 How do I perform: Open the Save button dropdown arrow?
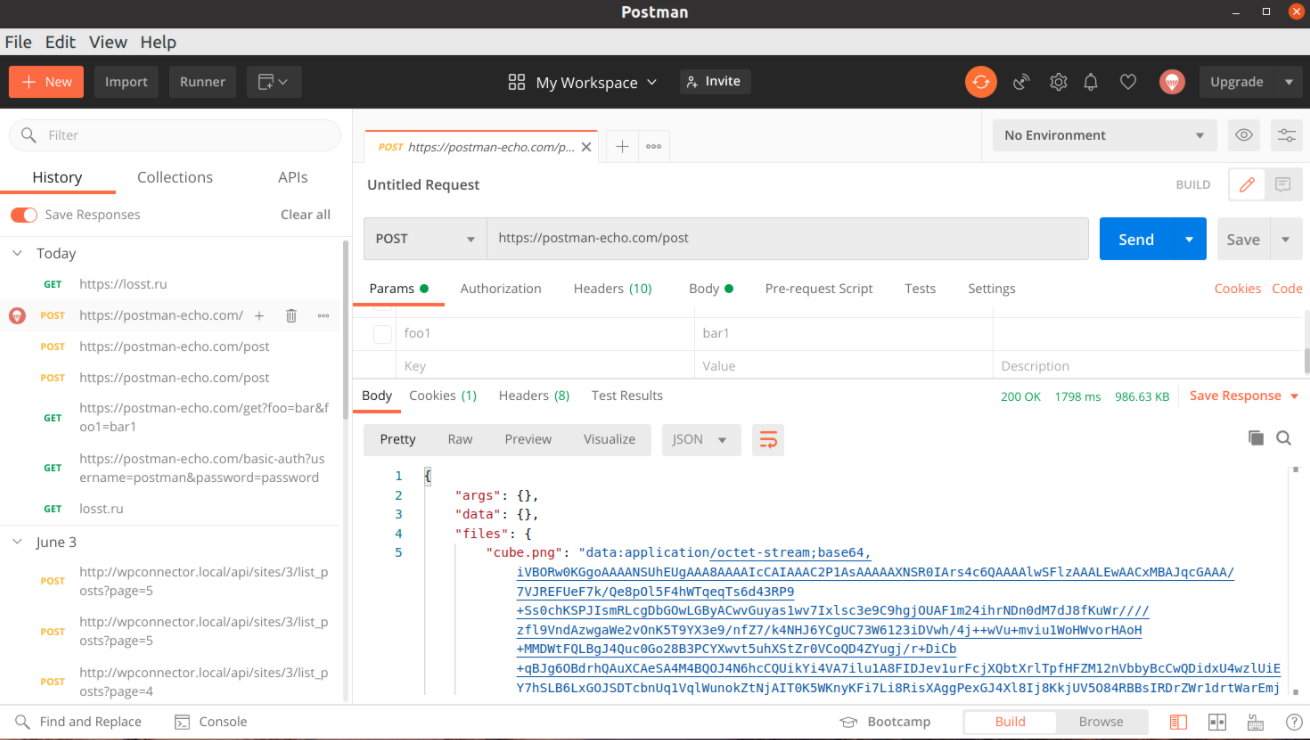(1285, 239)
